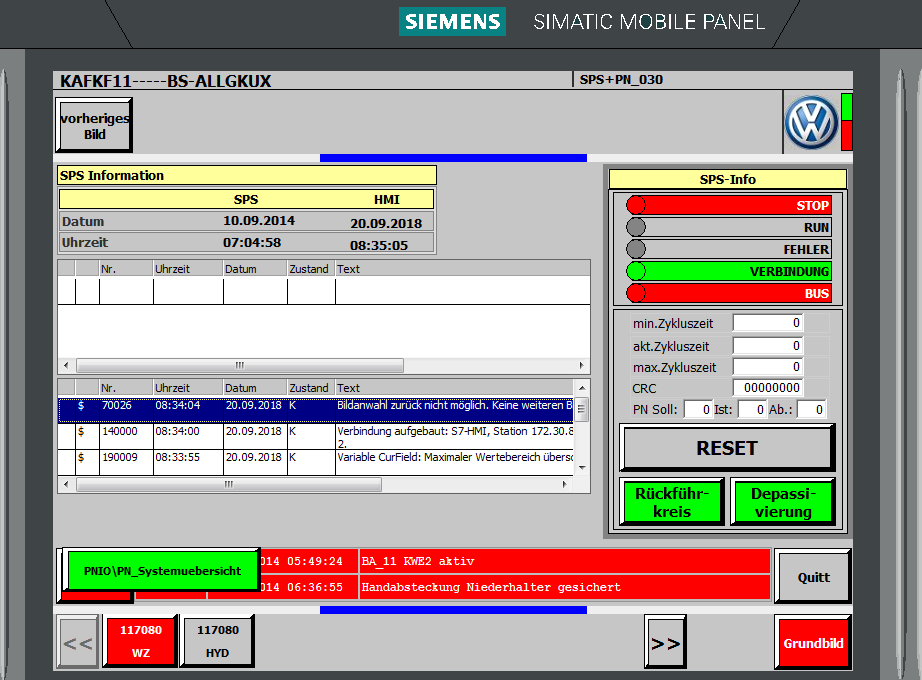Select alarm 'Handabsteckung Niederhalter gesichert'
This screenshot has height=680, width=922.
[x=564, y=587]
